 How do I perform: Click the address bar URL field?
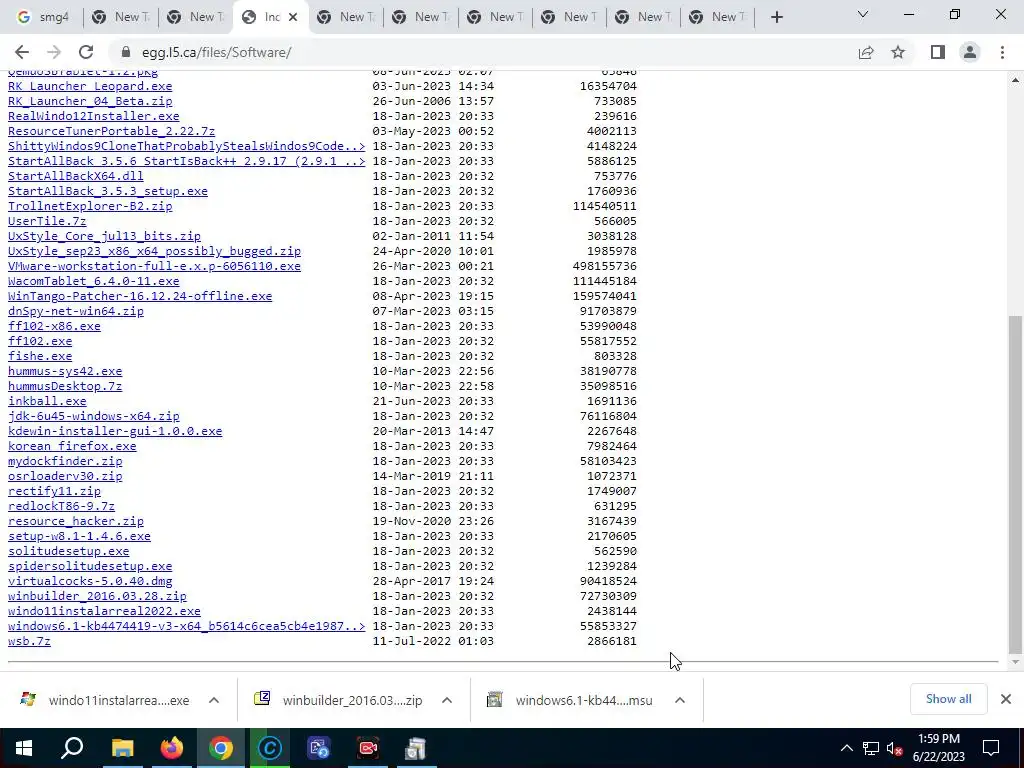pos(483,52)
